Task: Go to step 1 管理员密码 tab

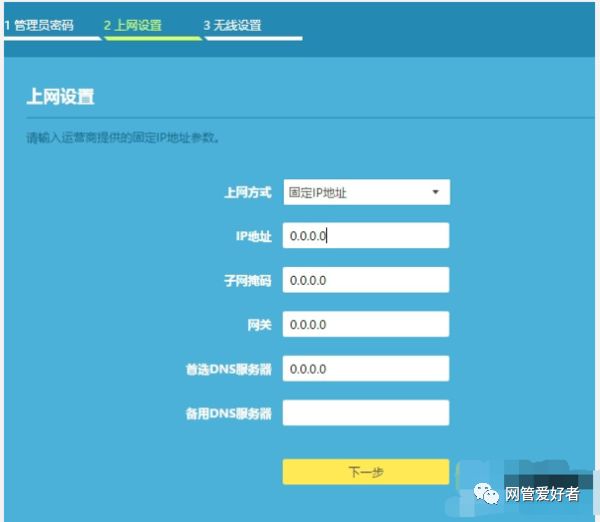Action: tap(39, 26)
